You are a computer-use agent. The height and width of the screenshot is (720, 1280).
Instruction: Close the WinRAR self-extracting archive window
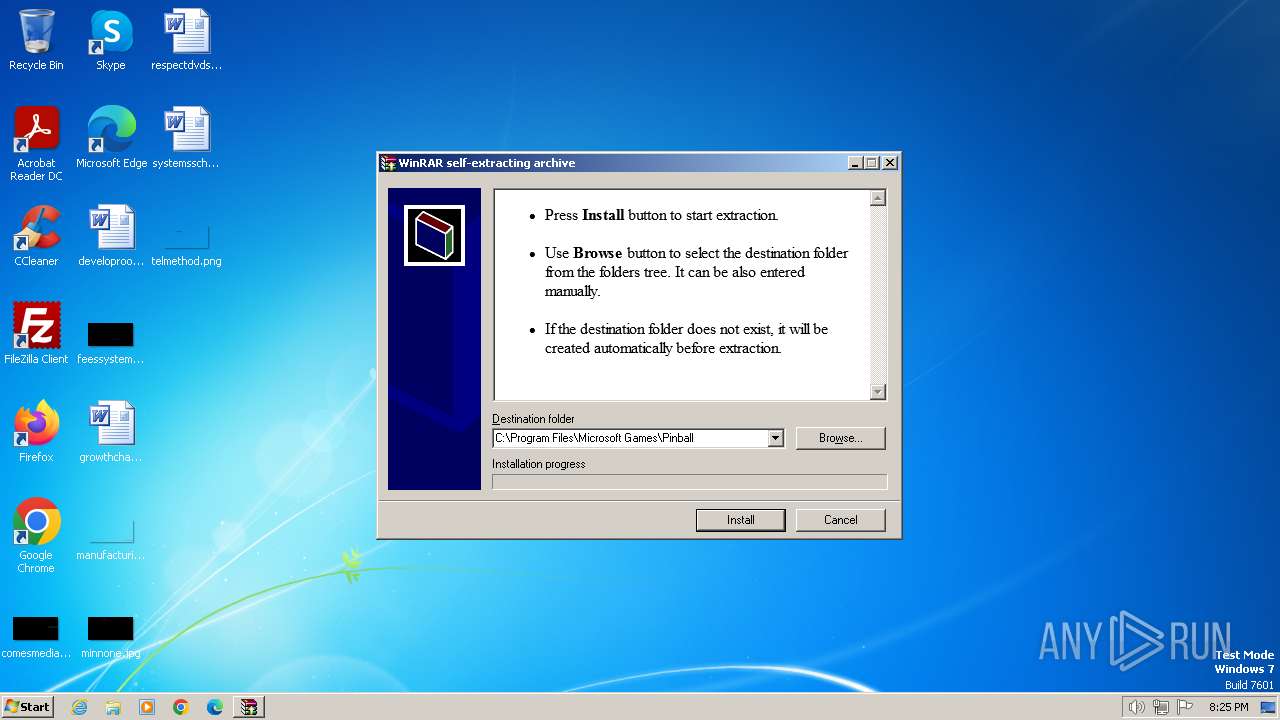click(890, 163)
